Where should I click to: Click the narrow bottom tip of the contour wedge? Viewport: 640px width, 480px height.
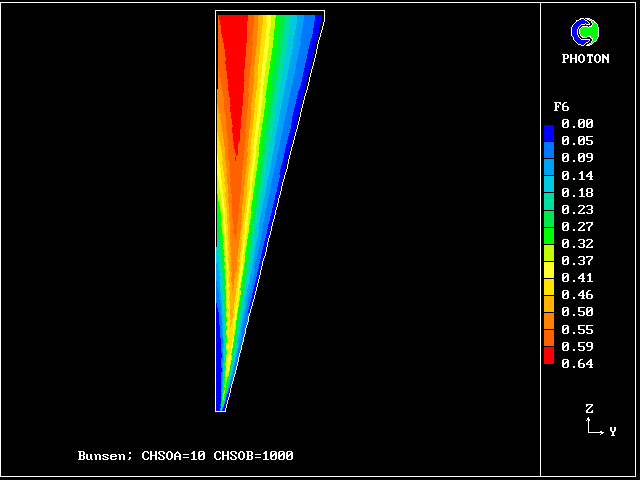click(x=220, y=403)
